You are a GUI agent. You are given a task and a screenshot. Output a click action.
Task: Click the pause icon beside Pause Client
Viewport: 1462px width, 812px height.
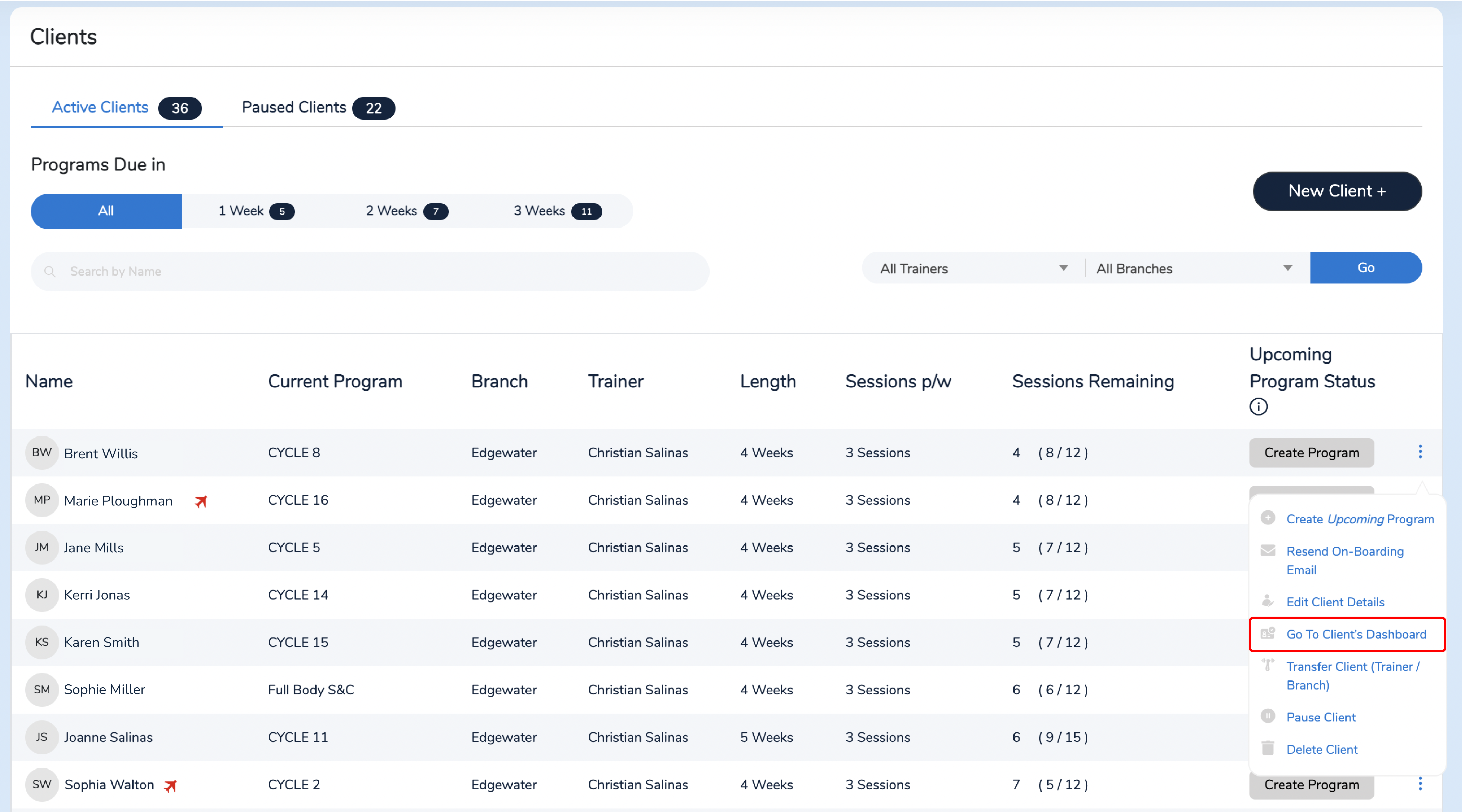(1268, 716)
